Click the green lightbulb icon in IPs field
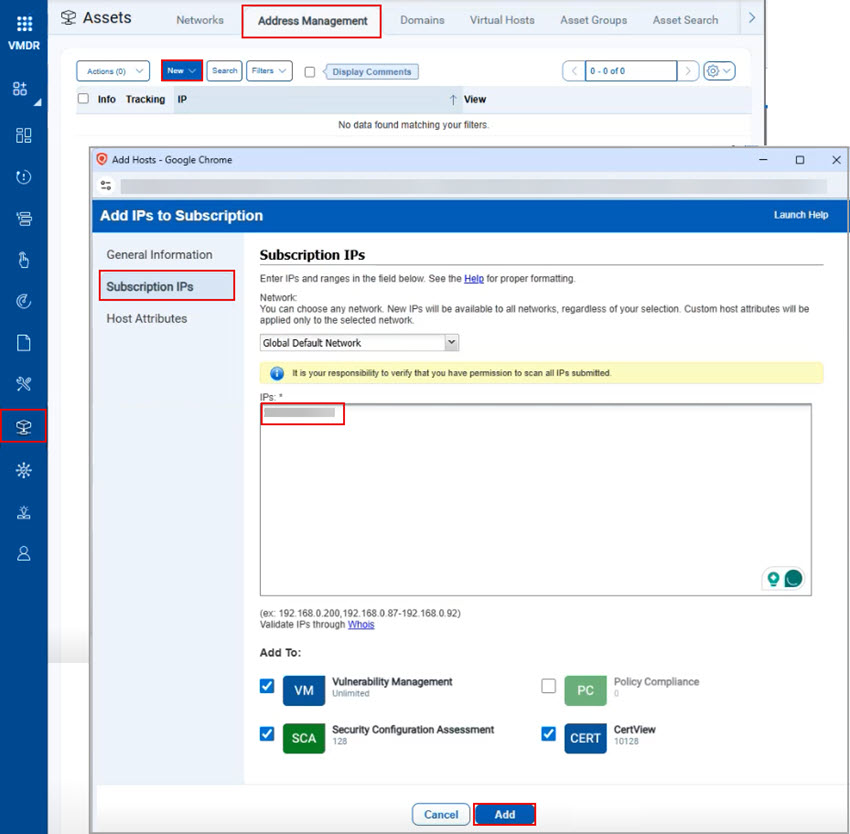This screenshot has width=850, height=834. [x=772, y=579]
